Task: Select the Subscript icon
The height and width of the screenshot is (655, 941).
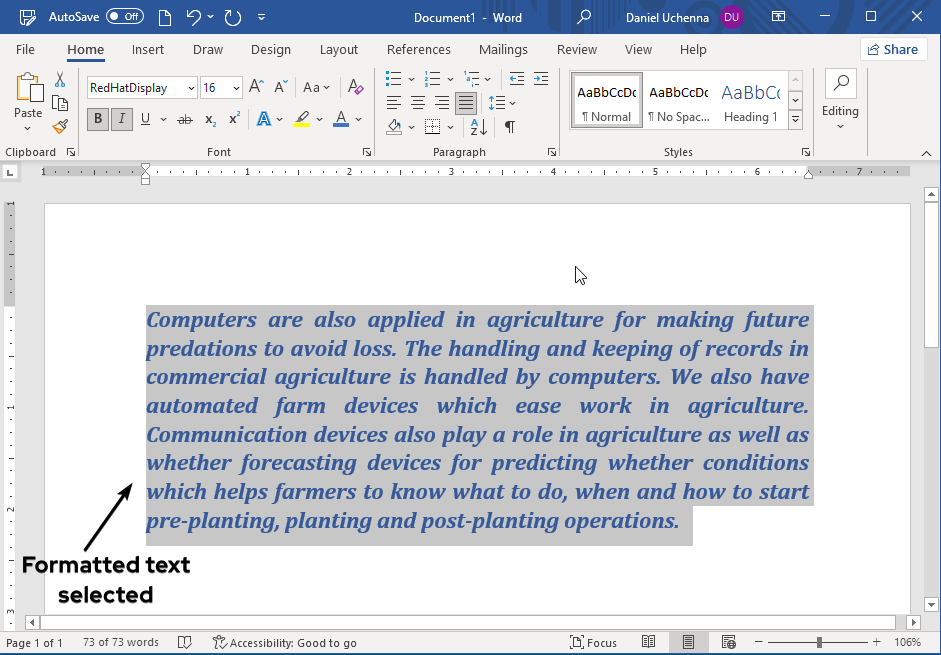Action: tap(209, 119)
